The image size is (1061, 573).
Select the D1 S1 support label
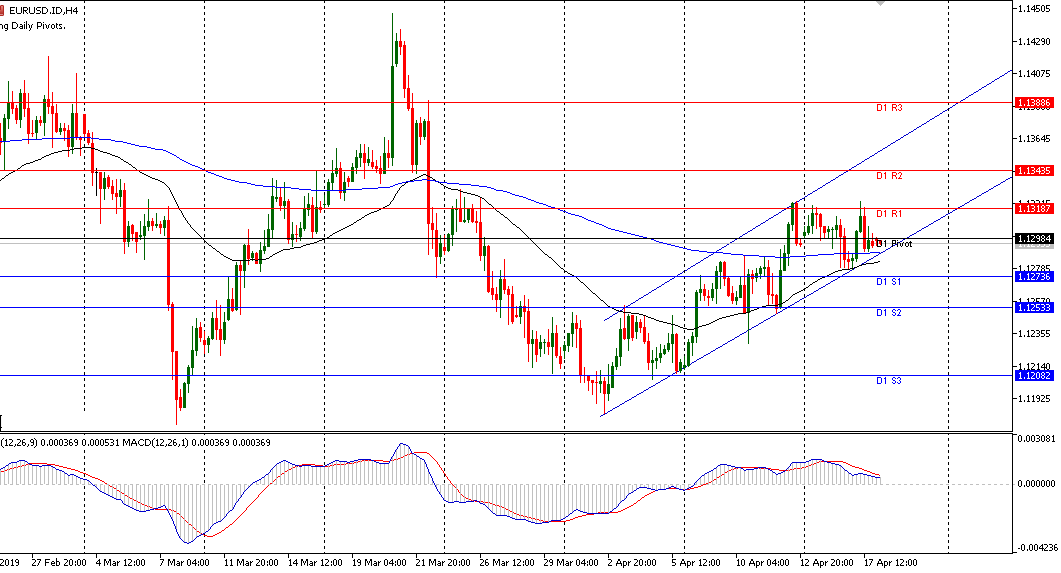click(x=888, y=281)
